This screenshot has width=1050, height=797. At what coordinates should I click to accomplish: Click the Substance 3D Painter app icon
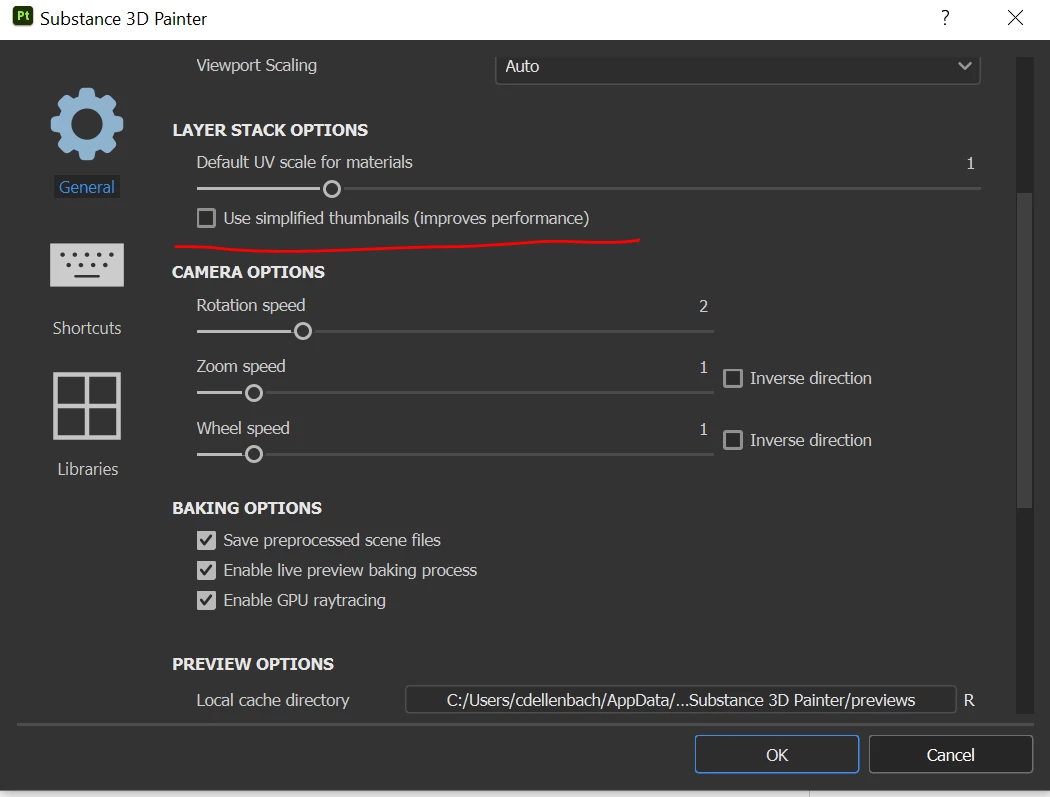(x=23, y=16)
